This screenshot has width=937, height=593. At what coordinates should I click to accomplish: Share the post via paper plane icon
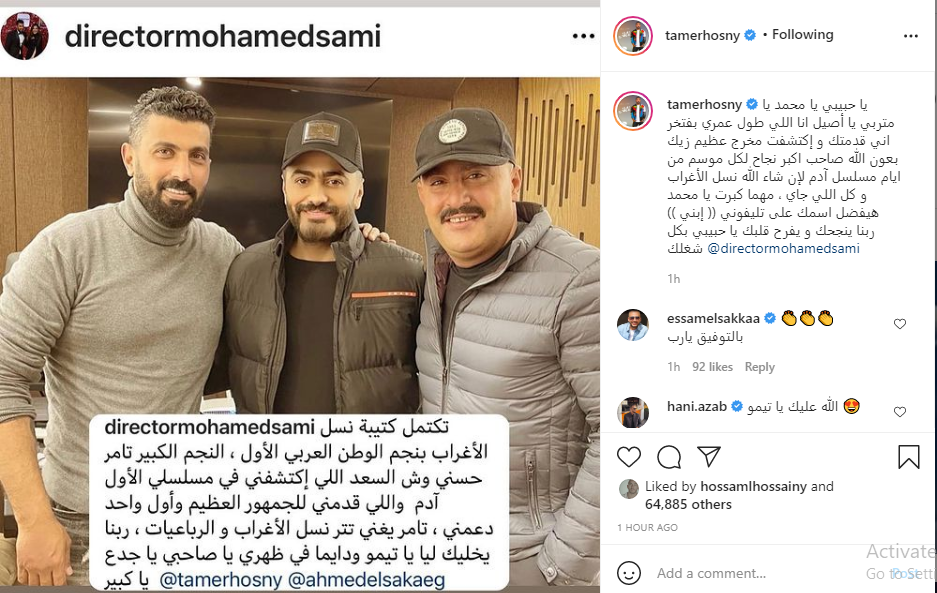709,457
